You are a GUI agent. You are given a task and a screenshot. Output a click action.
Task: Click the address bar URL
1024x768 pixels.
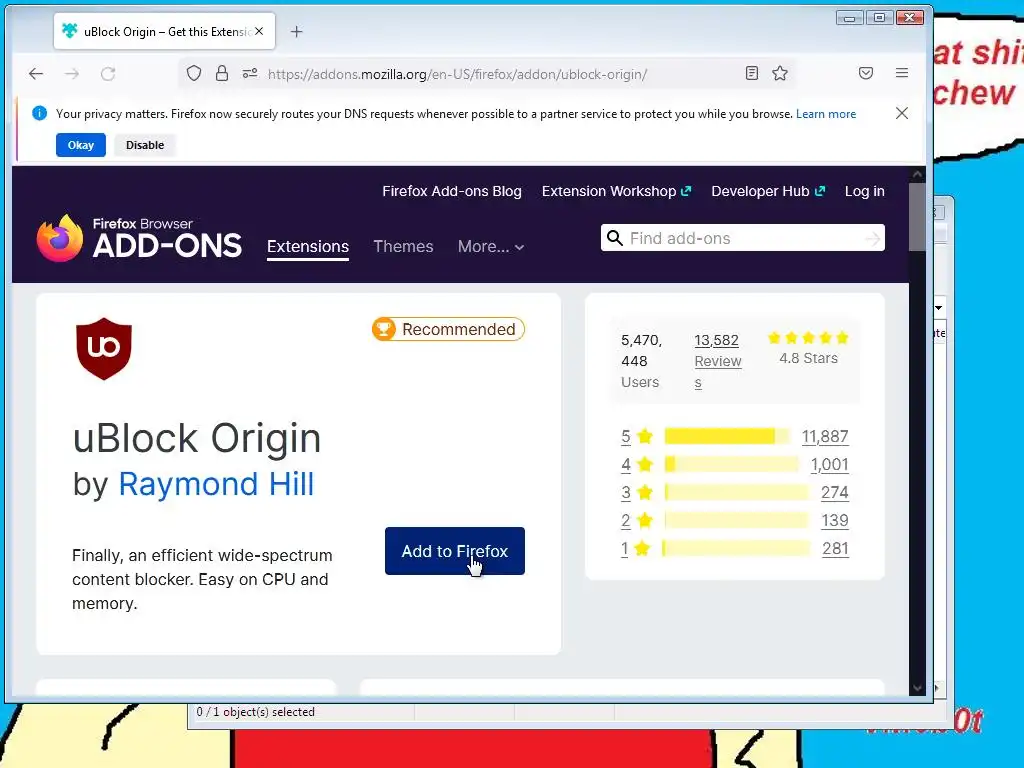click(457, 74)
